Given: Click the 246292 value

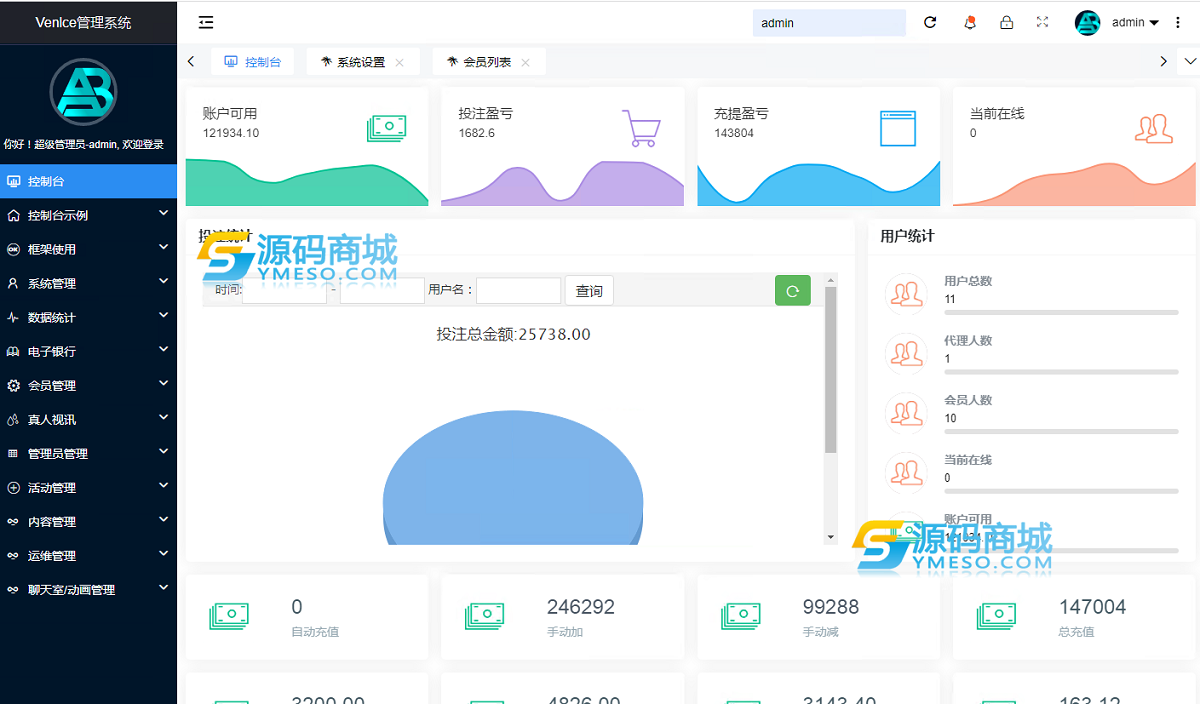Looking at the screenshot, I should click(581, 607).
